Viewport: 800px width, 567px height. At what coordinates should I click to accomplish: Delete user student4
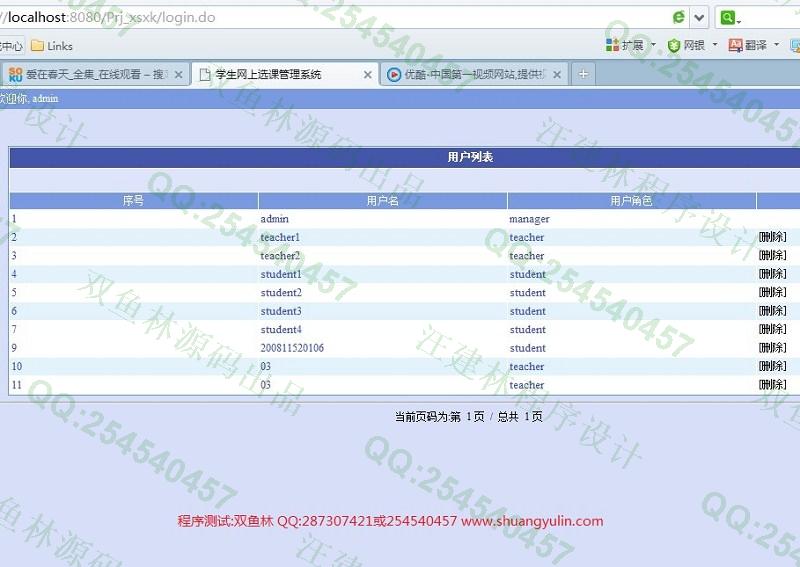772,329
